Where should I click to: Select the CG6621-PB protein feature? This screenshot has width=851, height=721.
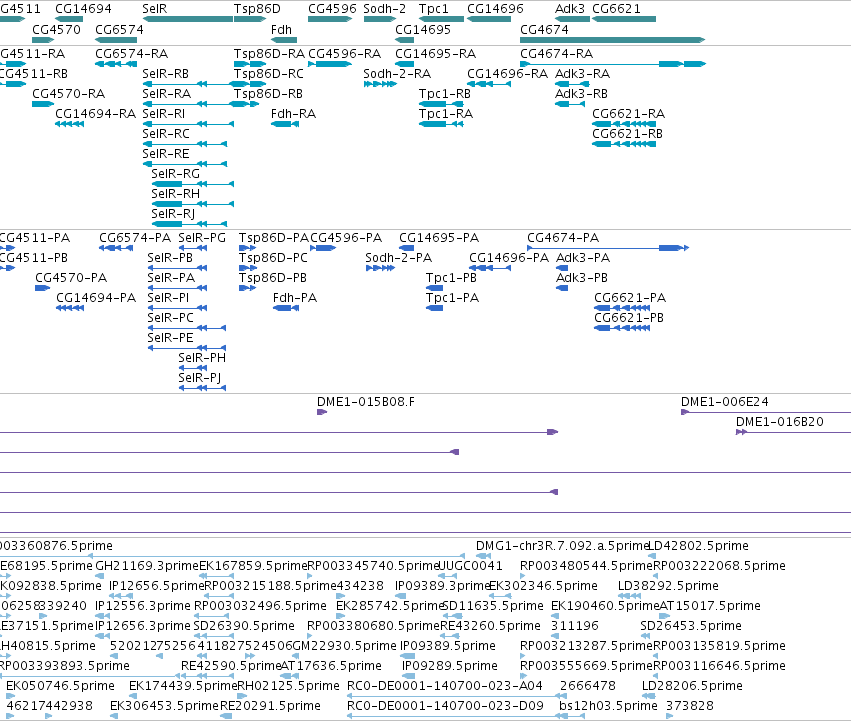[x=622, y=328]
